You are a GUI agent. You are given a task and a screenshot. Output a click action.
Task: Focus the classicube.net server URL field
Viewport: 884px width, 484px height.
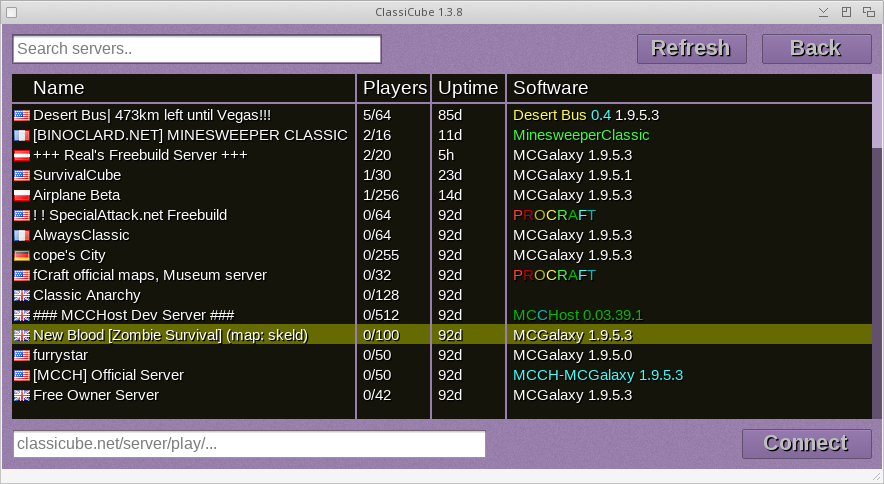click(x=249, y=444)
